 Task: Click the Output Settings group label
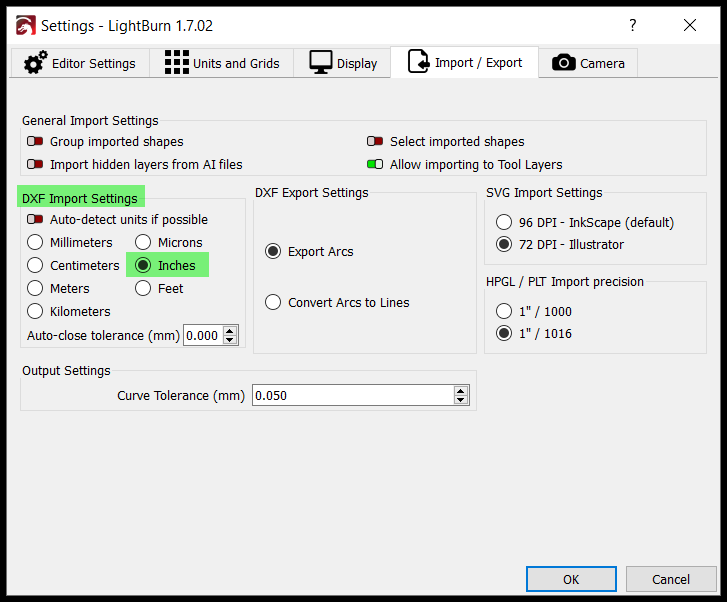click(x=66, y=371)
